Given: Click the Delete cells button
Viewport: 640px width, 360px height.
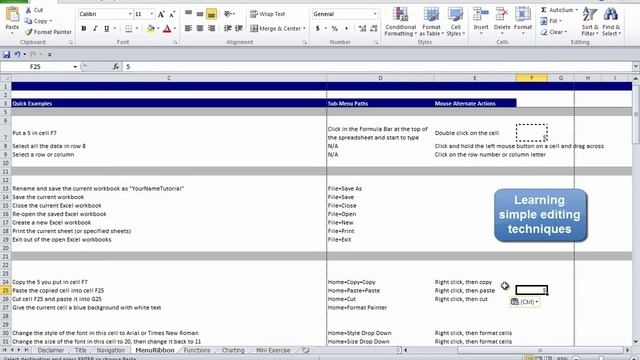Looking at the screenshot, I should [502, 20].
